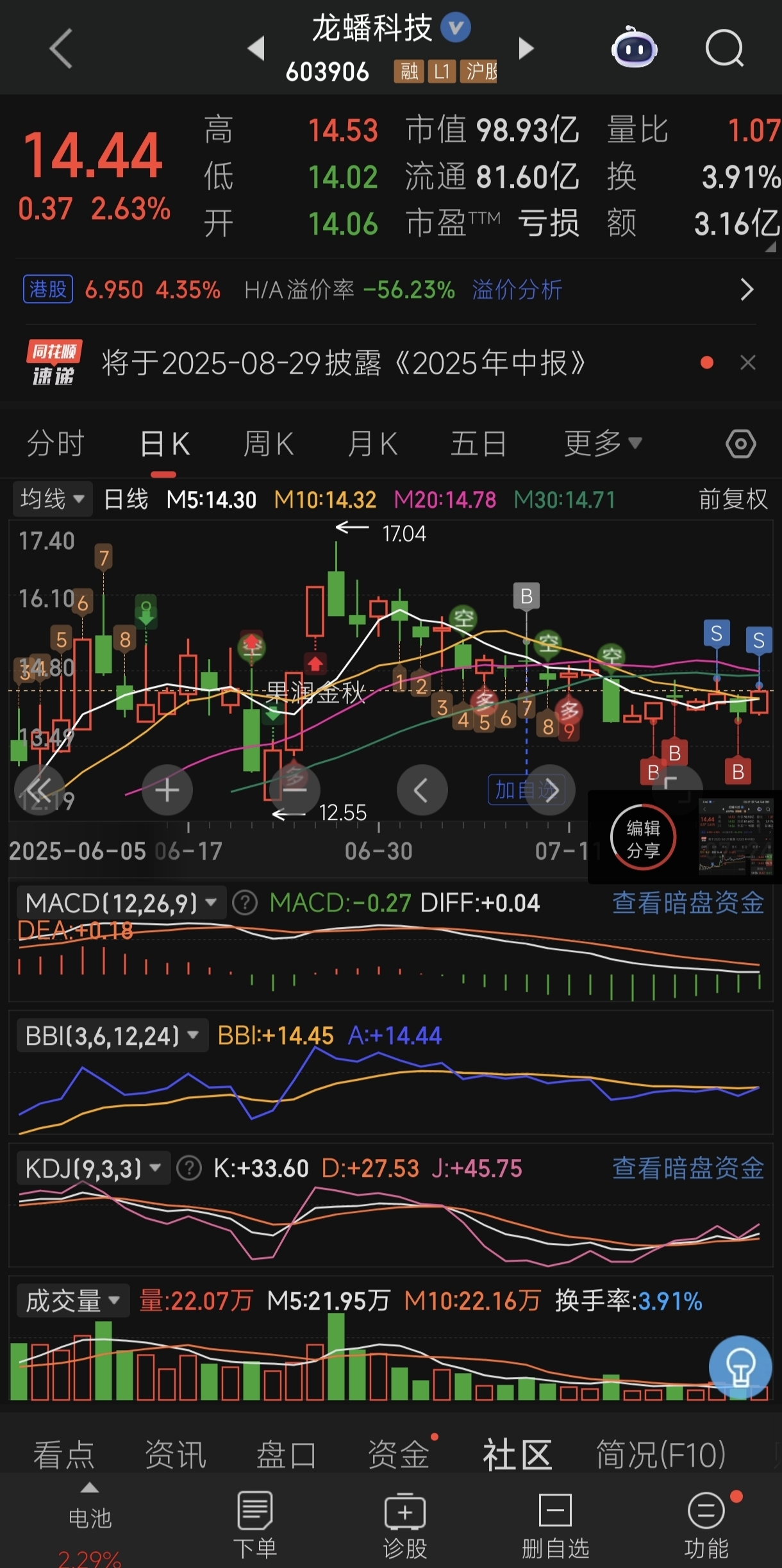This screenshot has width=782, height=1568.
Task: Switch to 周K tab
Action: 269,444
